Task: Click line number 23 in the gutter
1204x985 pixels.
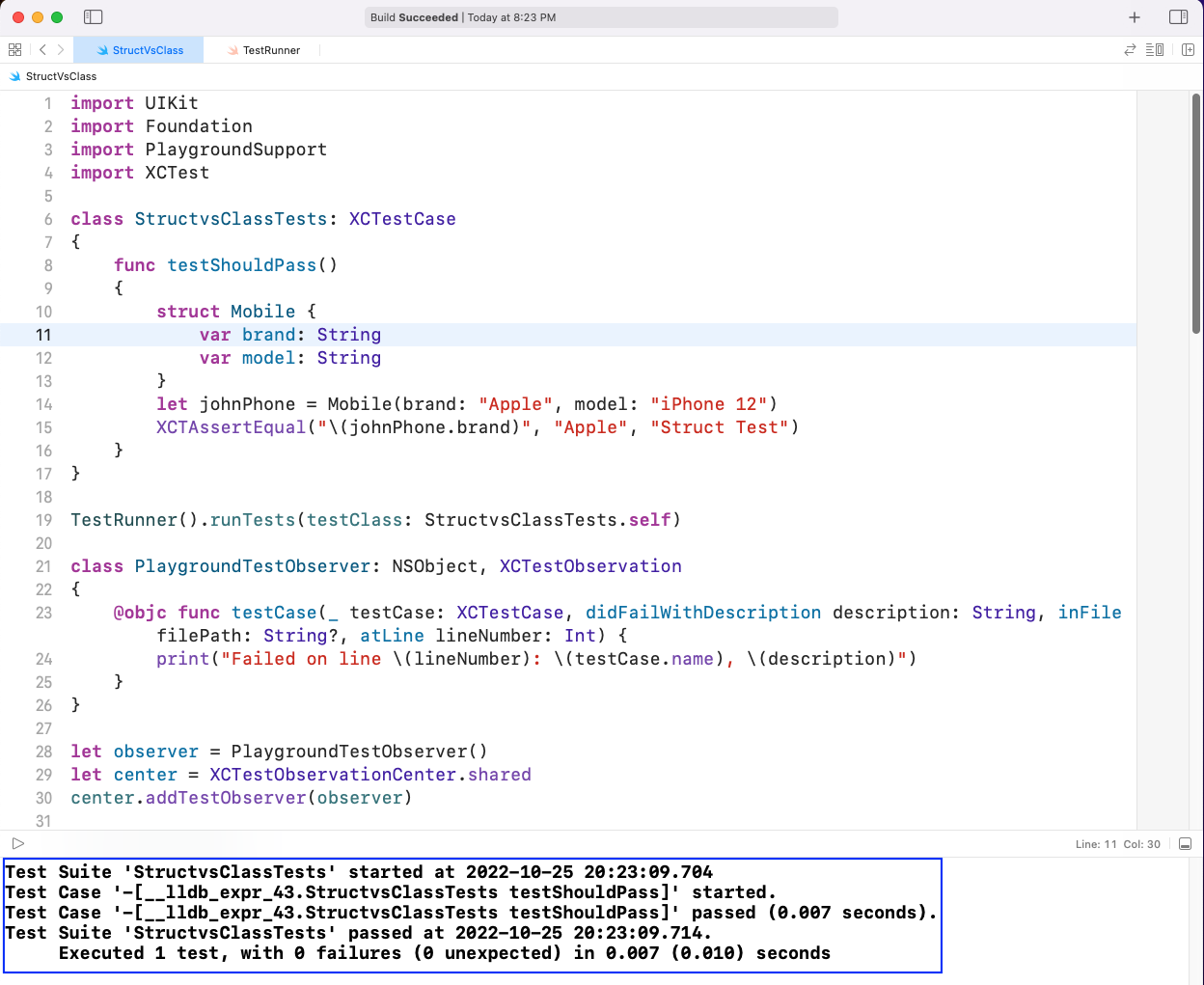Action: point(43,613)
